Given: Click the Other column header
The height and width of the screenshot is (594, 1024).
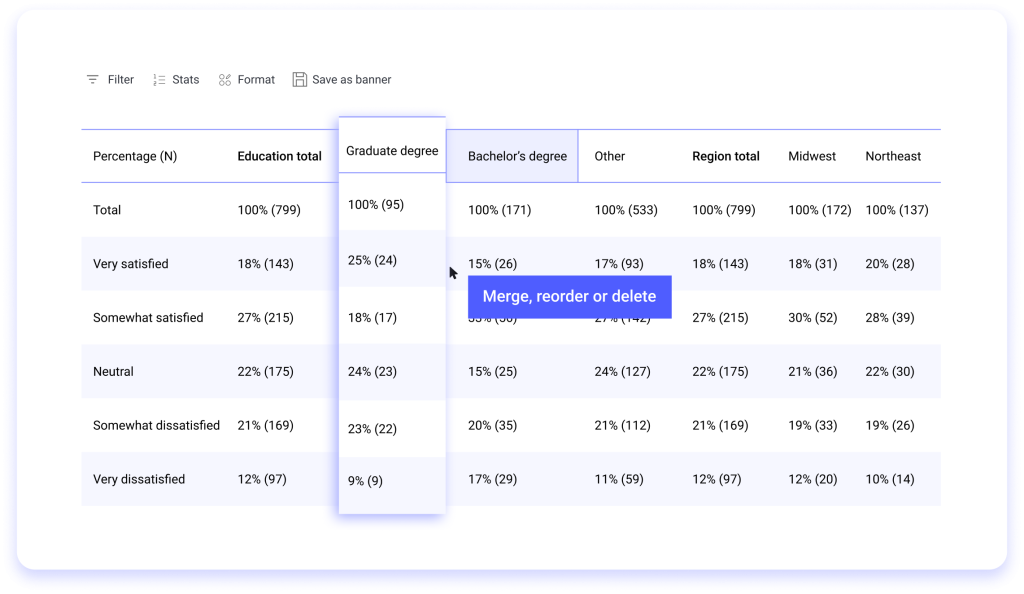Looking at the screenshot, I should (610, 157).
